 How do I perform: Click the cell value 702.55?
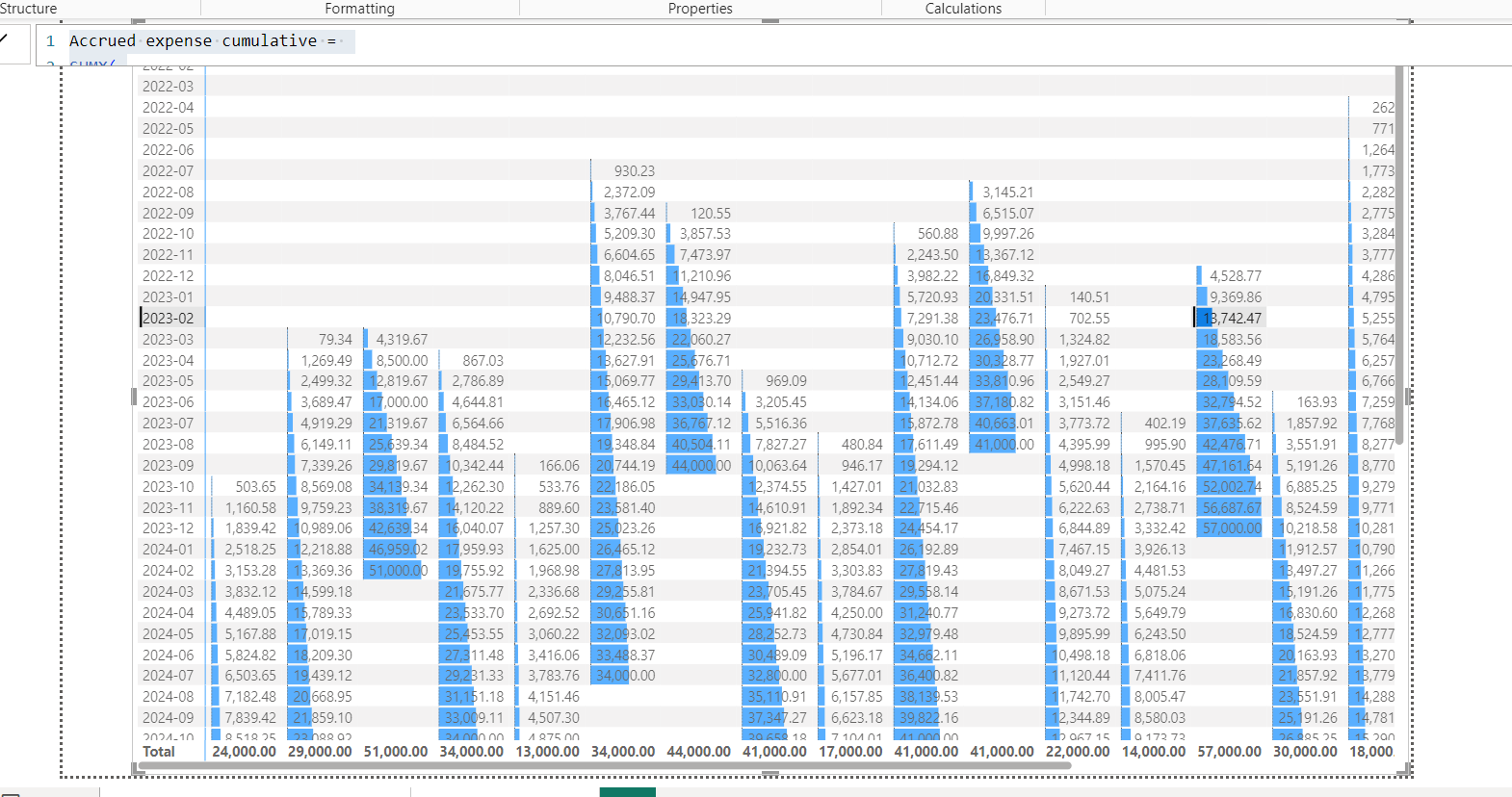point(1089,318)
